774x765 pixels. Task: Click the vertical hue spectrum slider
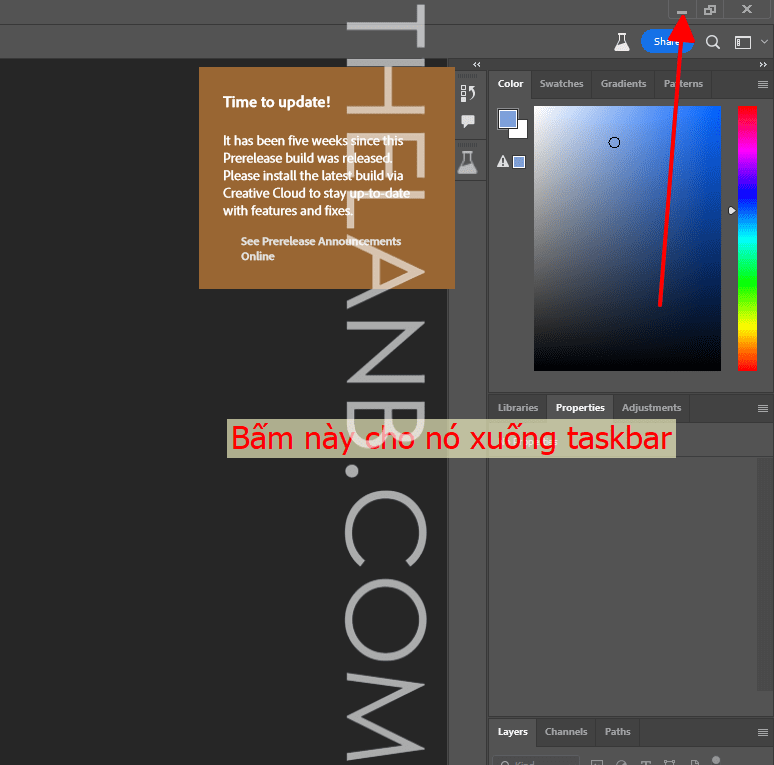(x=747, y=238)
